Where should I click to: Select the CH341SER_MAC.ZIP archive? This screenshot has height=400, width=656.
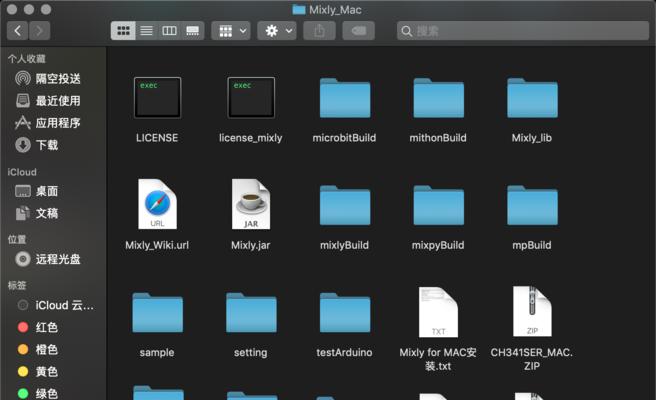[532, 329]
